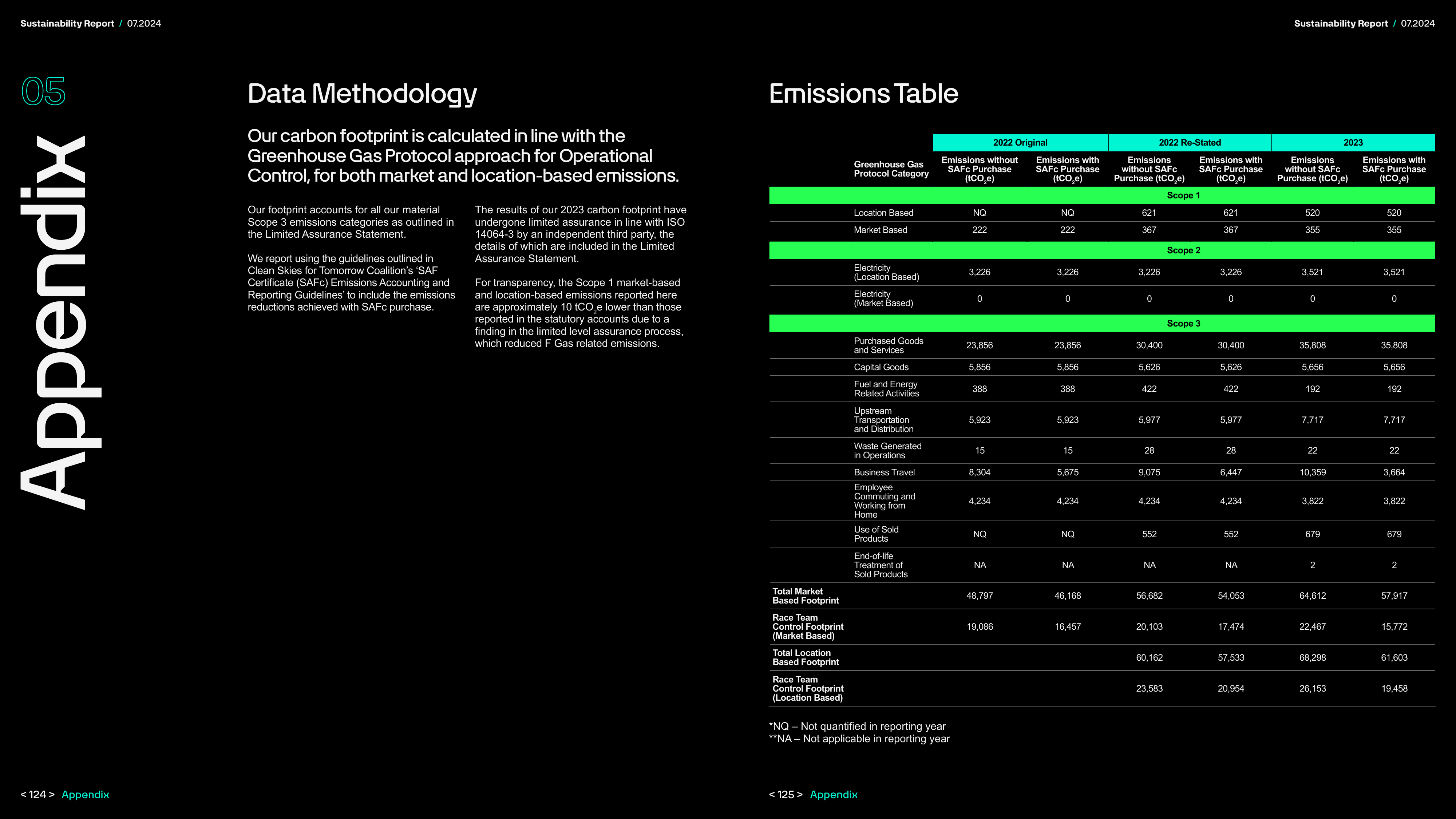Select the Use of Sold Products label
Viewport: 1456px width, 819px height.
876,534
